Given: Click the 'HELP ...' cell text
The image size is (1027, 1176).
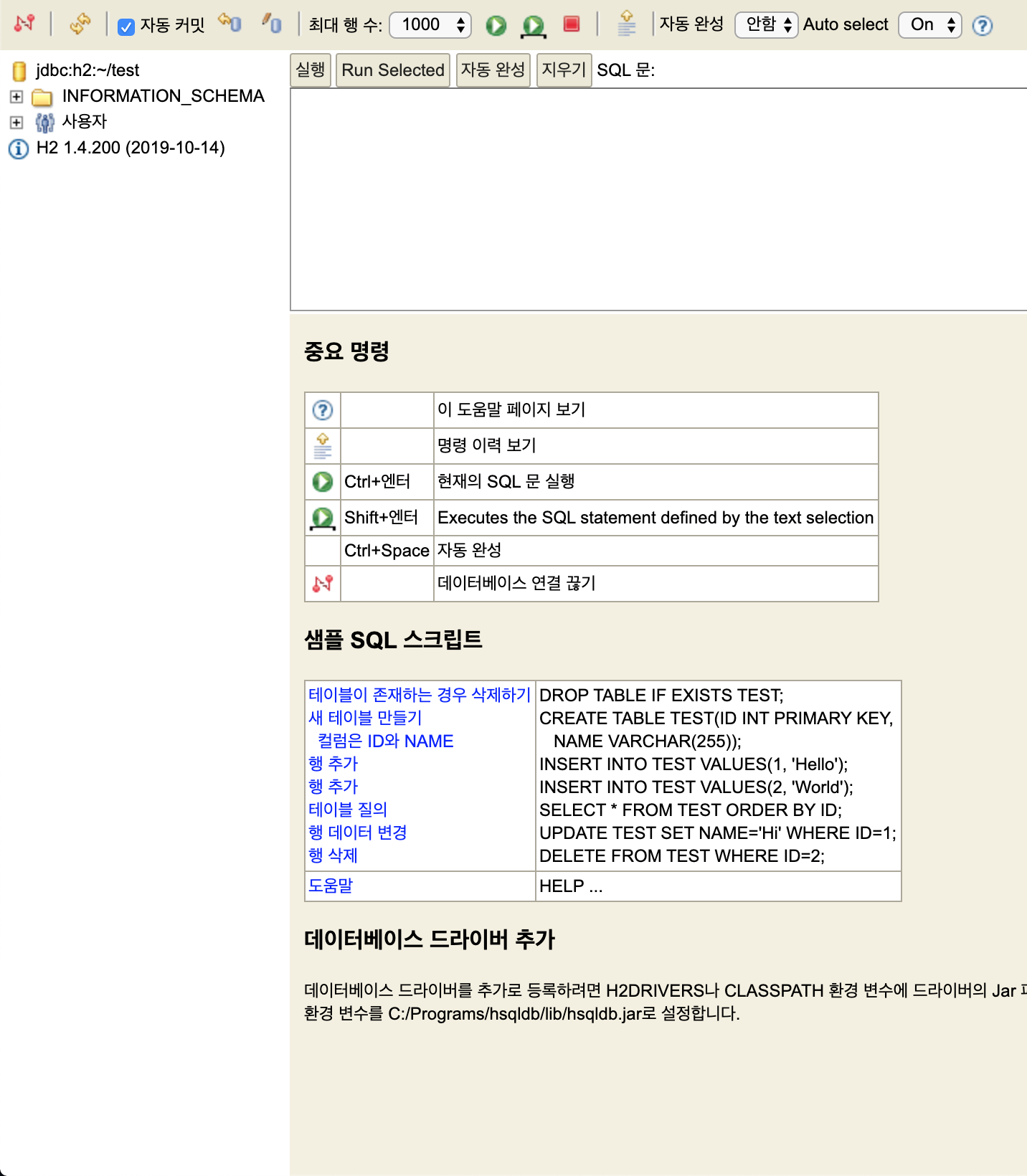Looking at the screenshot, I should click(571, 886).
